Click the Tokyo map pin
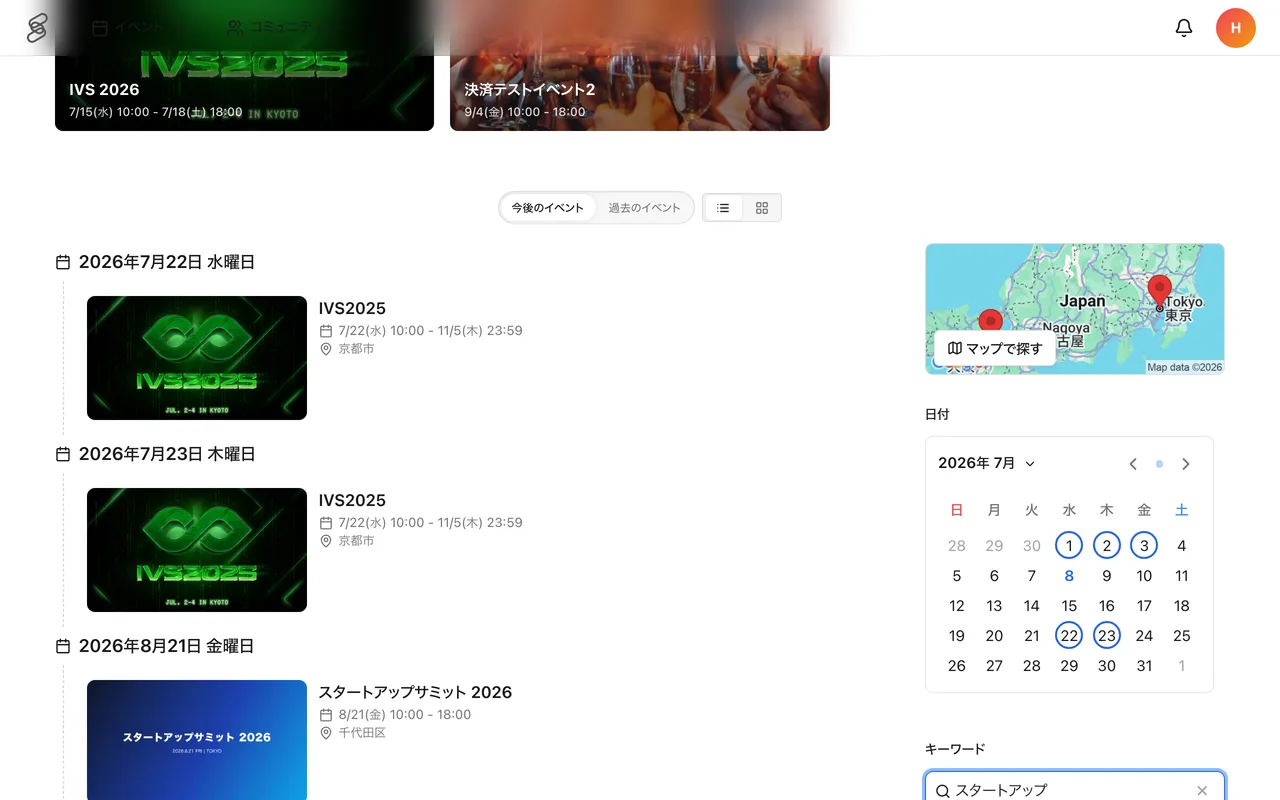Image resolution: width=1280 pixels, height=800 pixels. [x=1159, y=292]
